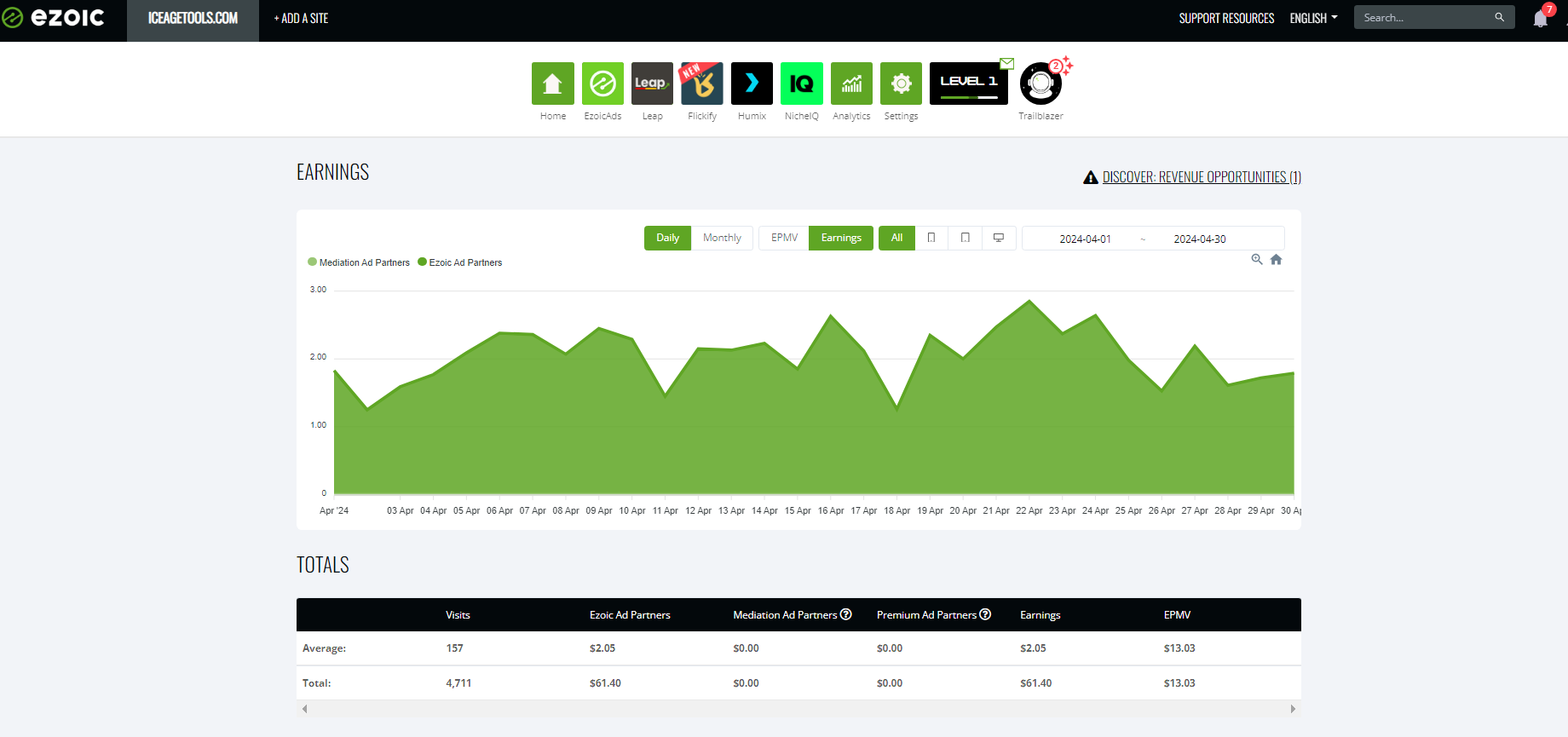Screen dimensions: 1568x737
Task: Click the envelope icon on Level badge
Action: click(x=1007, y=63)
